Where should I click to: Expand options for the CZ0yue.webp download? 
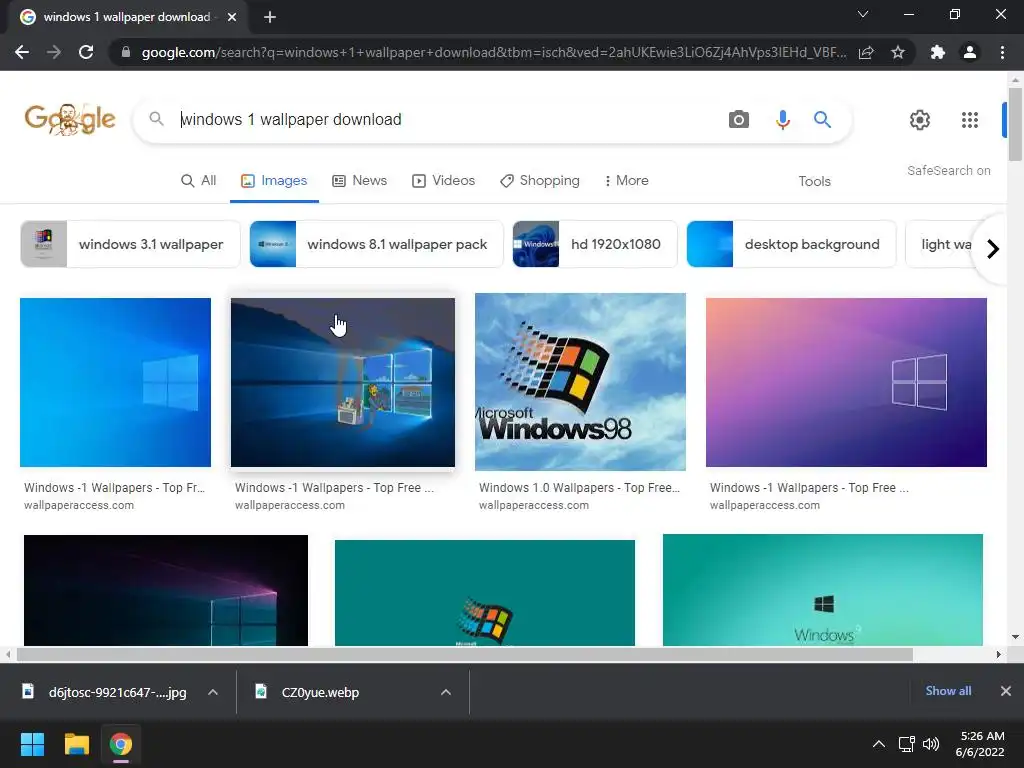click(x=446, y=692)
